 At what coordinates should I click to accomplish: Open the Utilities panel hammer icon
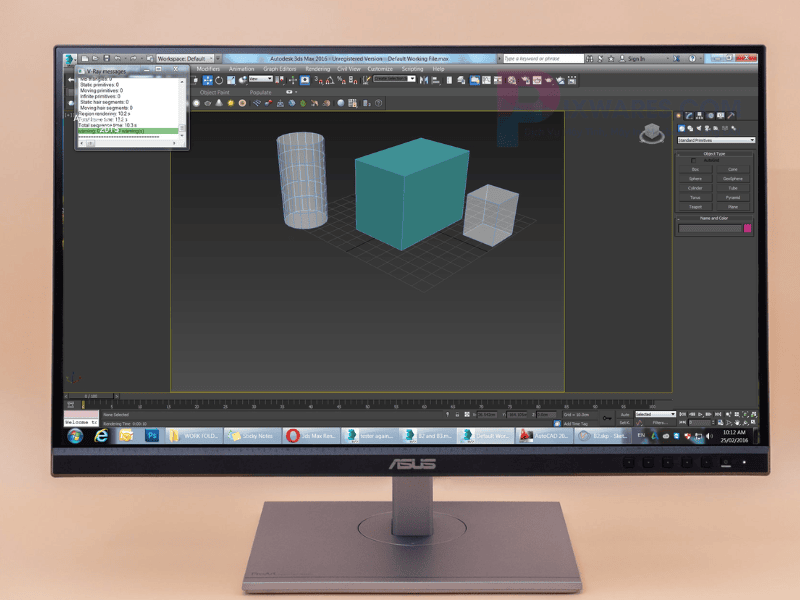[x=732, y=116]
